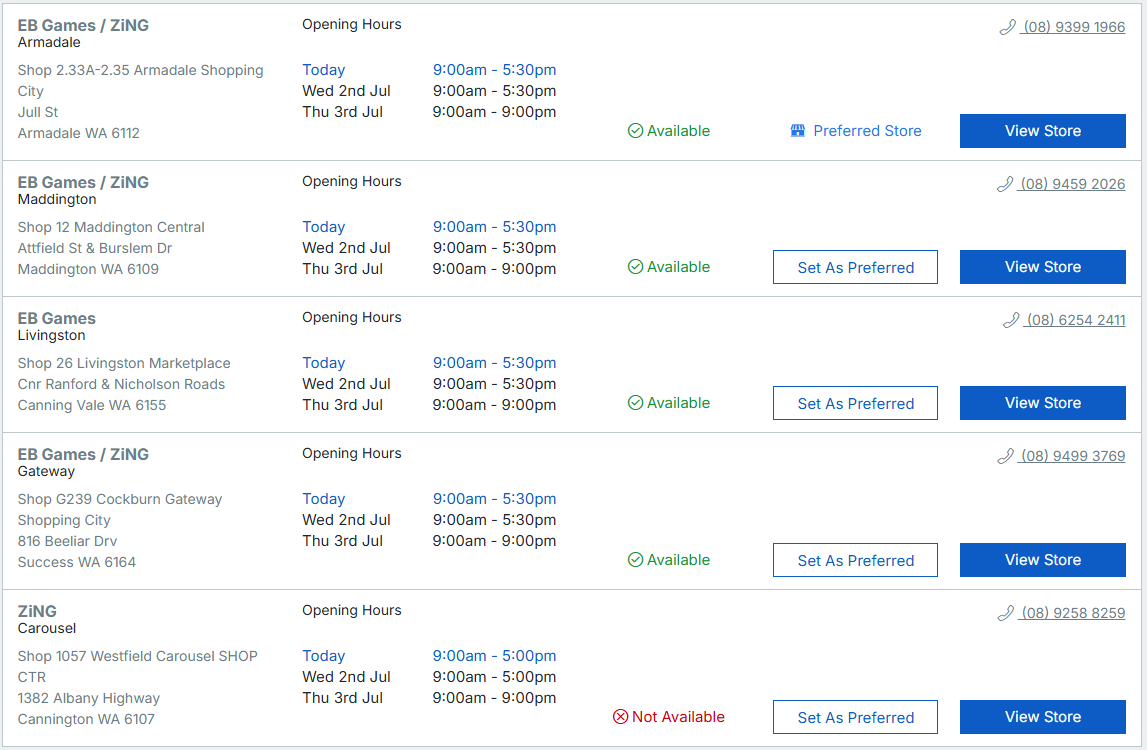Select 'Cannington WA 6107' address line
The height and width of the screenshot is (750, 1147).
86,719
